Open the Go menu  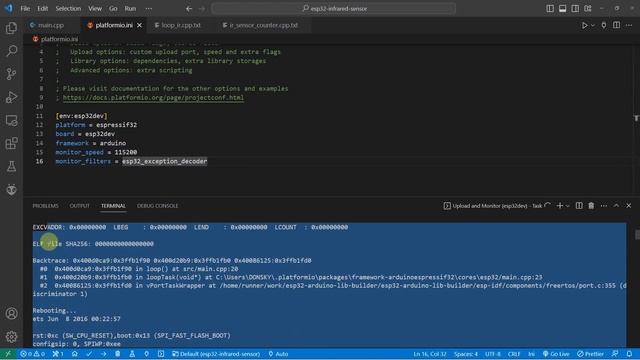point(113,9)
